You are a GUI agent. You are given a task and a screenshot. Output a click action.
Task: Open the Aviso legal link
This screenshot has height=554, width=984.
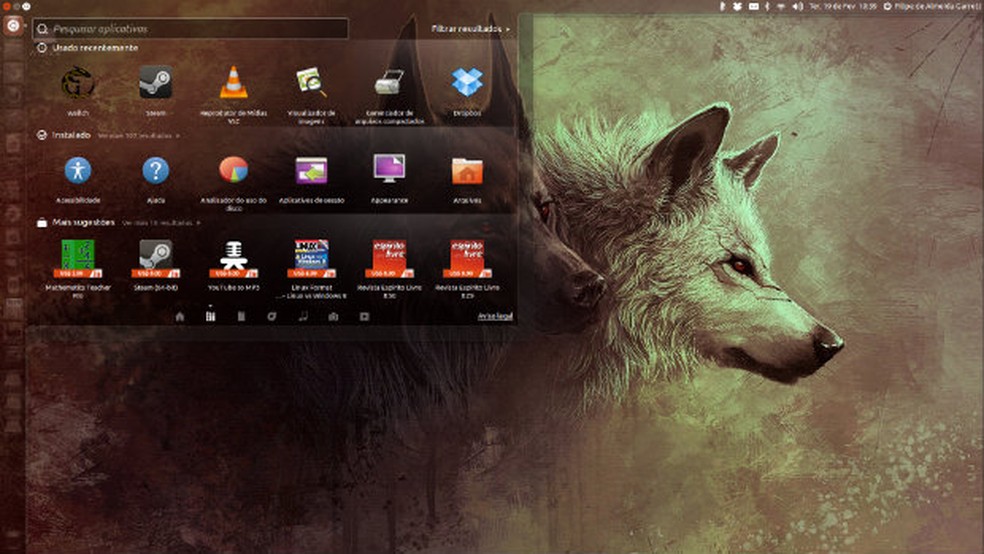click(x=495, y=316)
